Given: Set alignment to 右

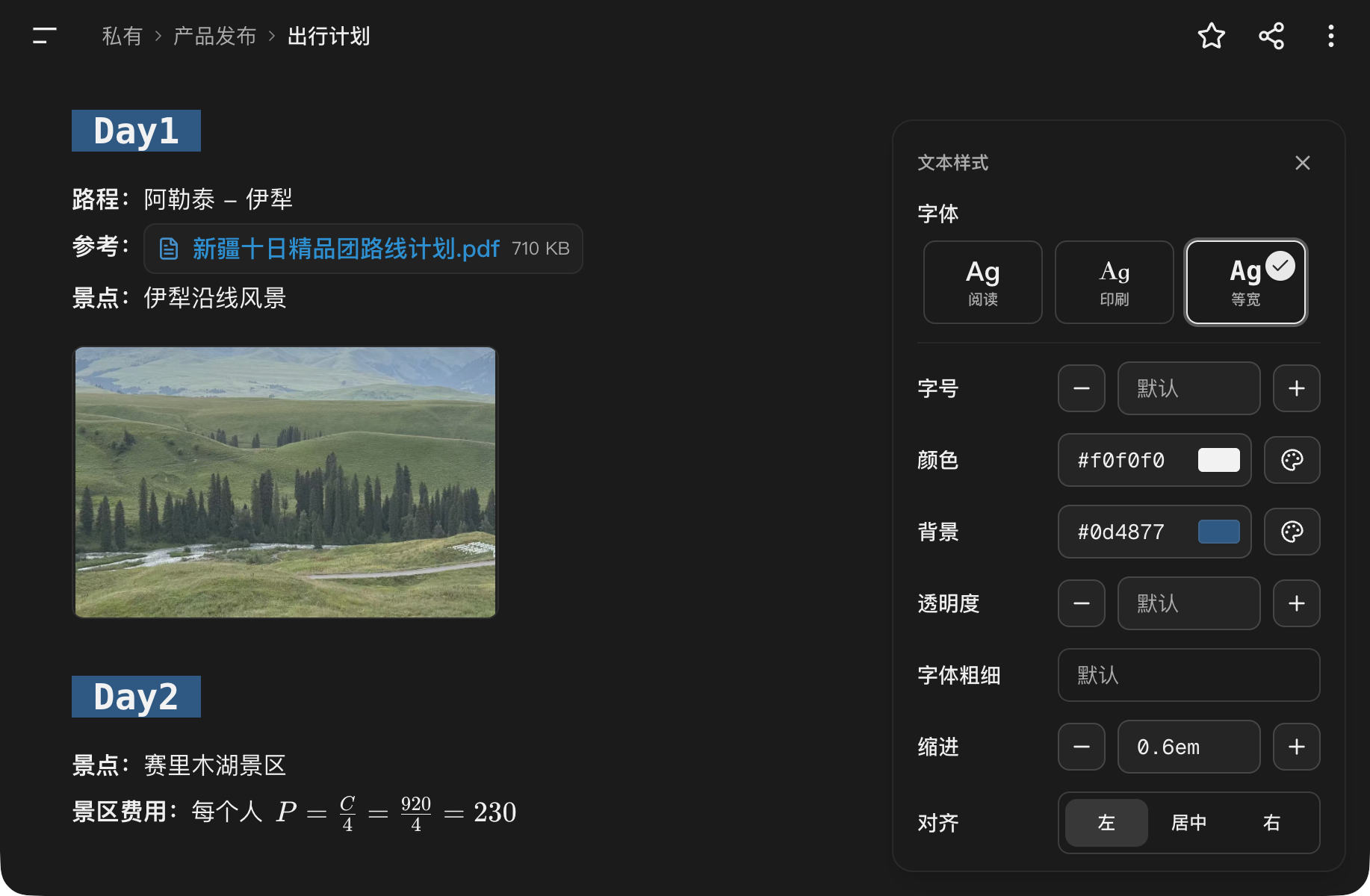Looking at the screenshot, I should [x=1271, y=823].
